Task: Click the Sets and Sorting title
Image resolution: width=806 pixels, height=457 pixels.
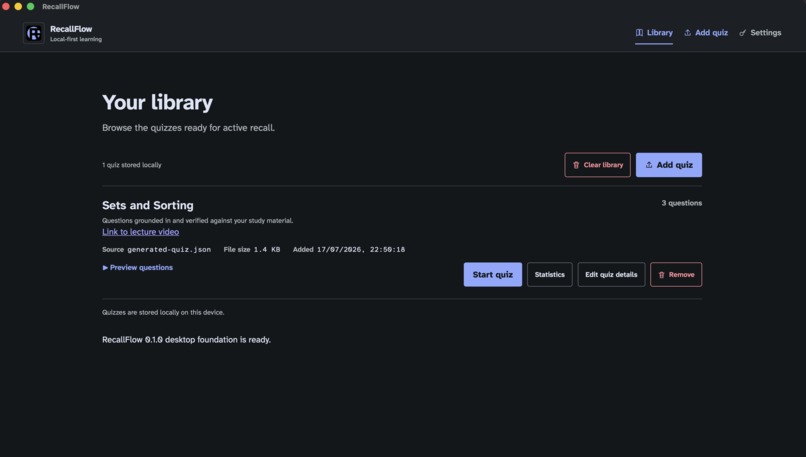Action: (148, 205)
